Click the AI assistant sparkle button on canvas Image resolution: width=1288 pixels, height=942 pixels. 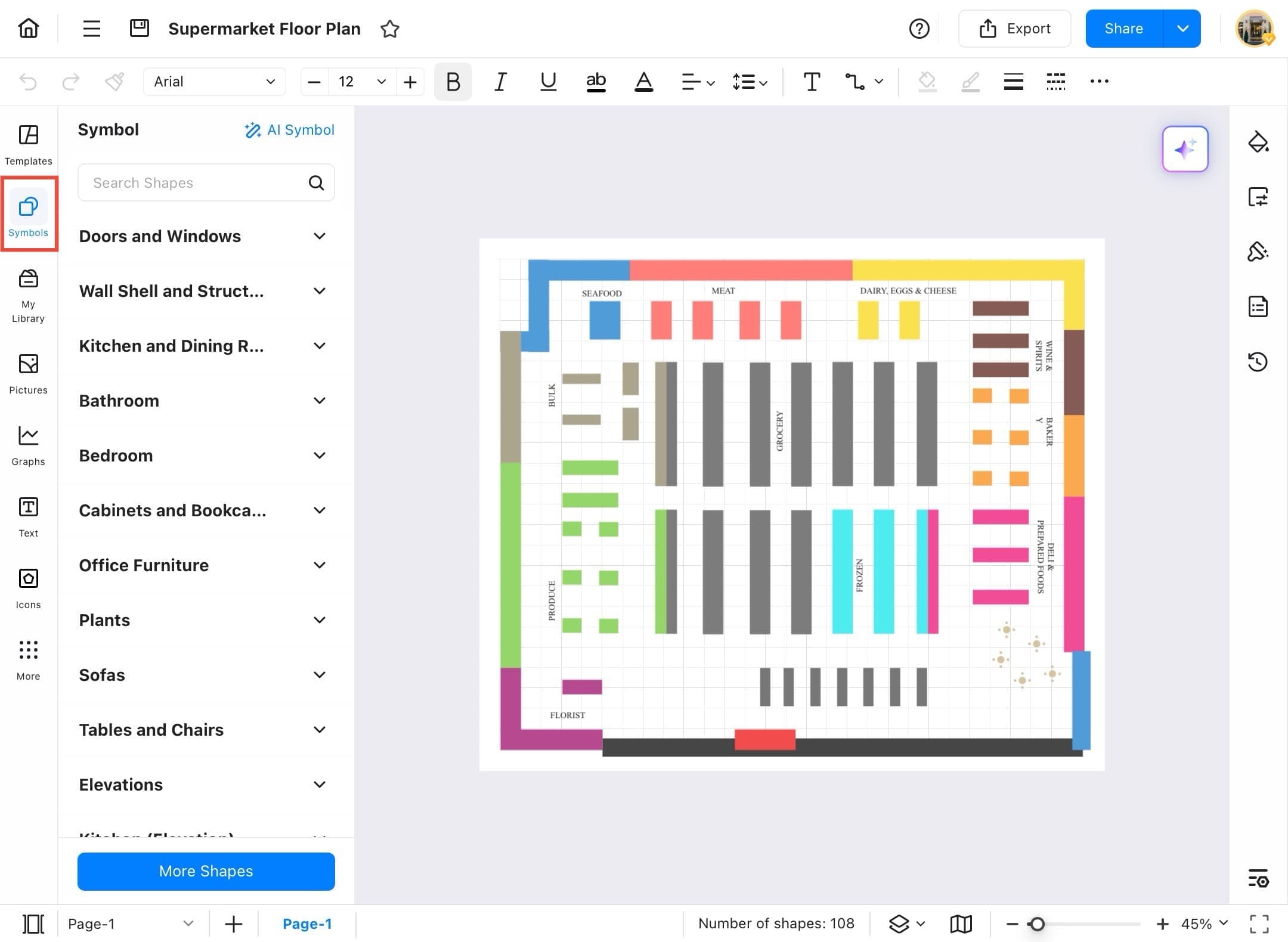[1185, 149]
